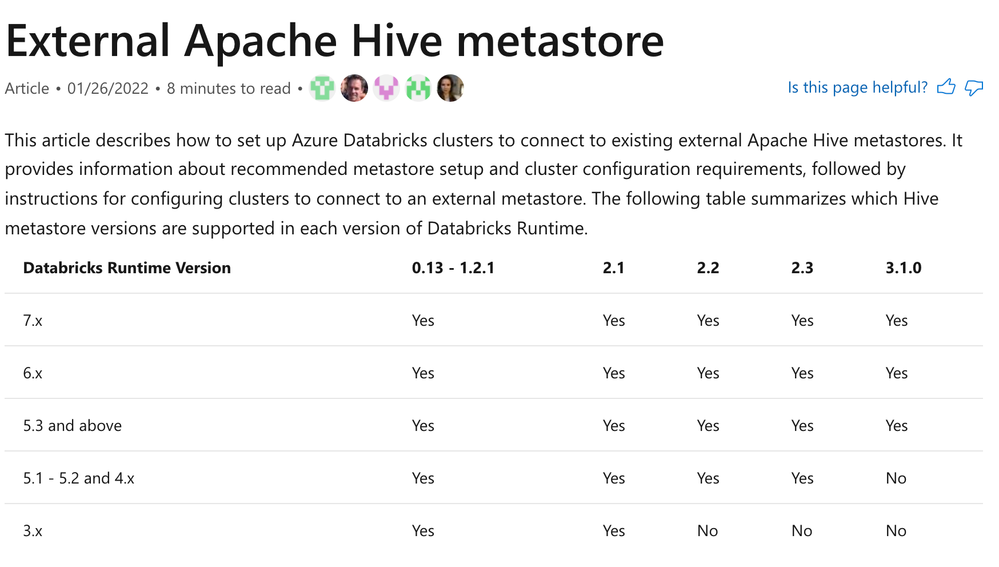The width and height of the screenshot is (999, 567).
Task: Select the Databricks Runtime Version column header
Action: (x=127, y=268)
